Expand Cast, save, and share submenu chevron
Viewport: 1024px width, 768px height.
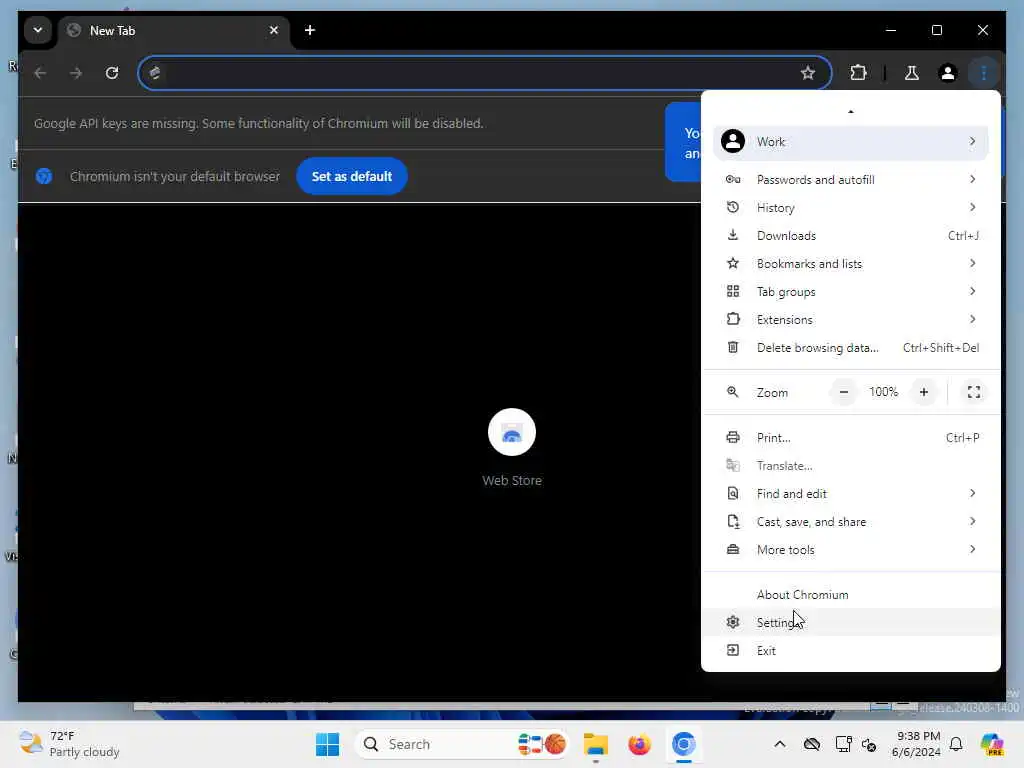point(972,522)
